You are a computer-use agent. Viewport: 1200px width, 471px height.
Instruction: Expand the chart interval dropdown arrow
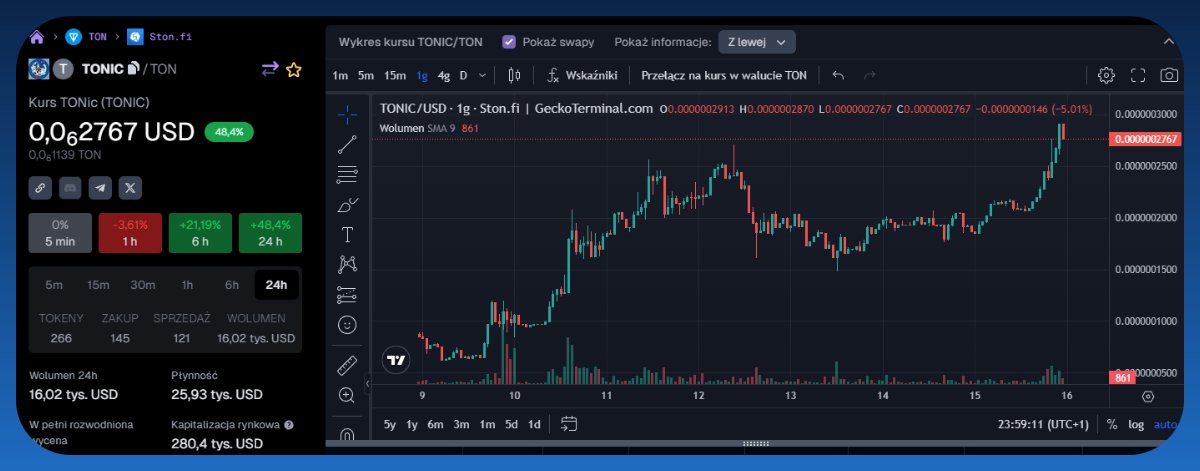pyautogui.click(x=483, y=75)
